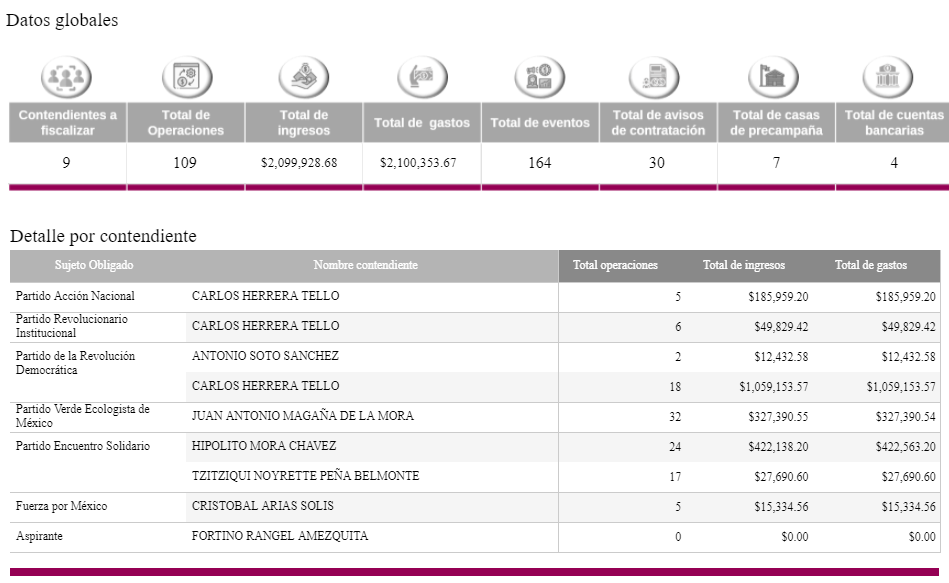Click the avisos de contratación icon

pos(657,78)
